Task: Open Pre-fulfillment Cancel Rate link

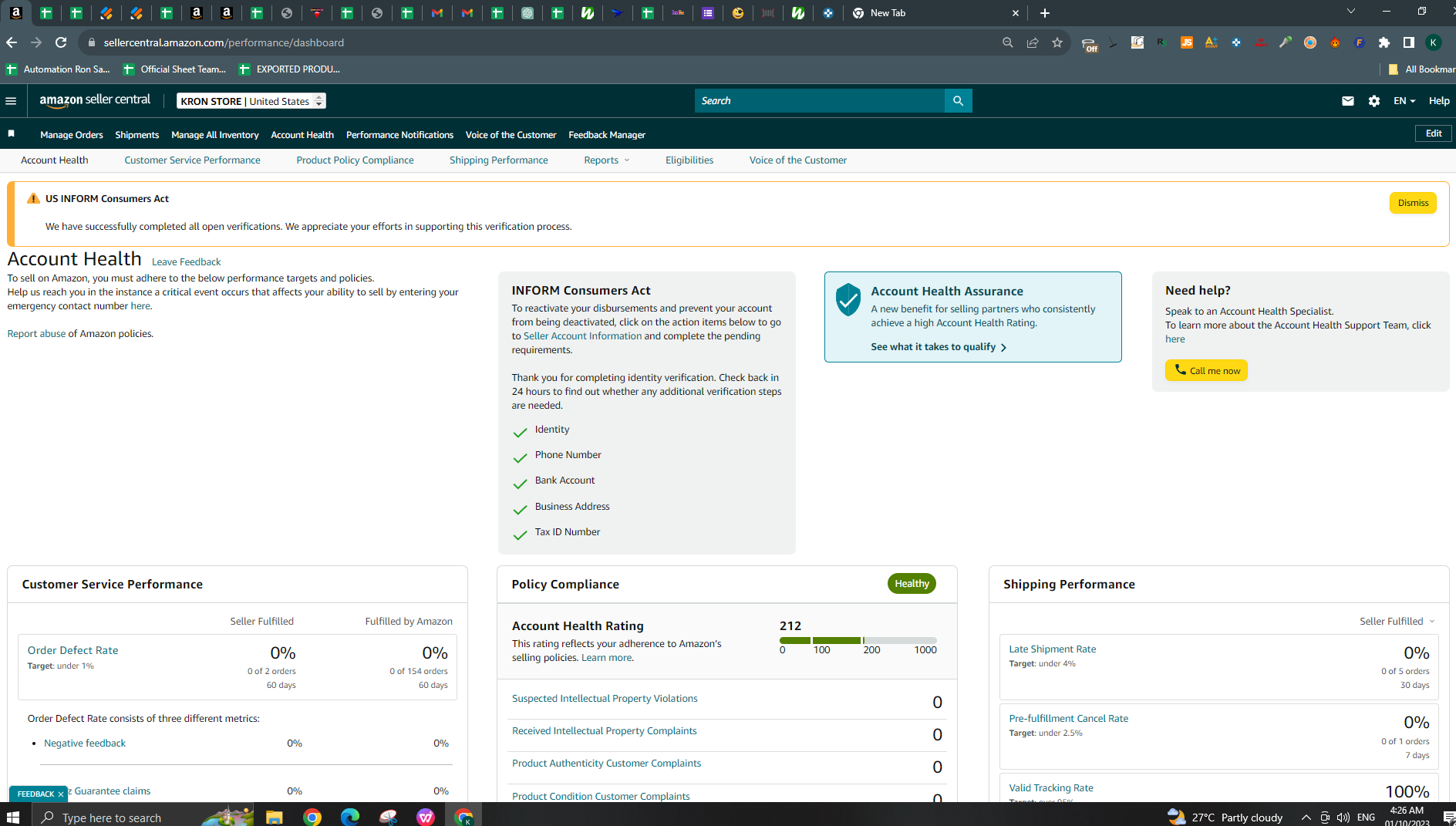Action: tap(1069, 719)
